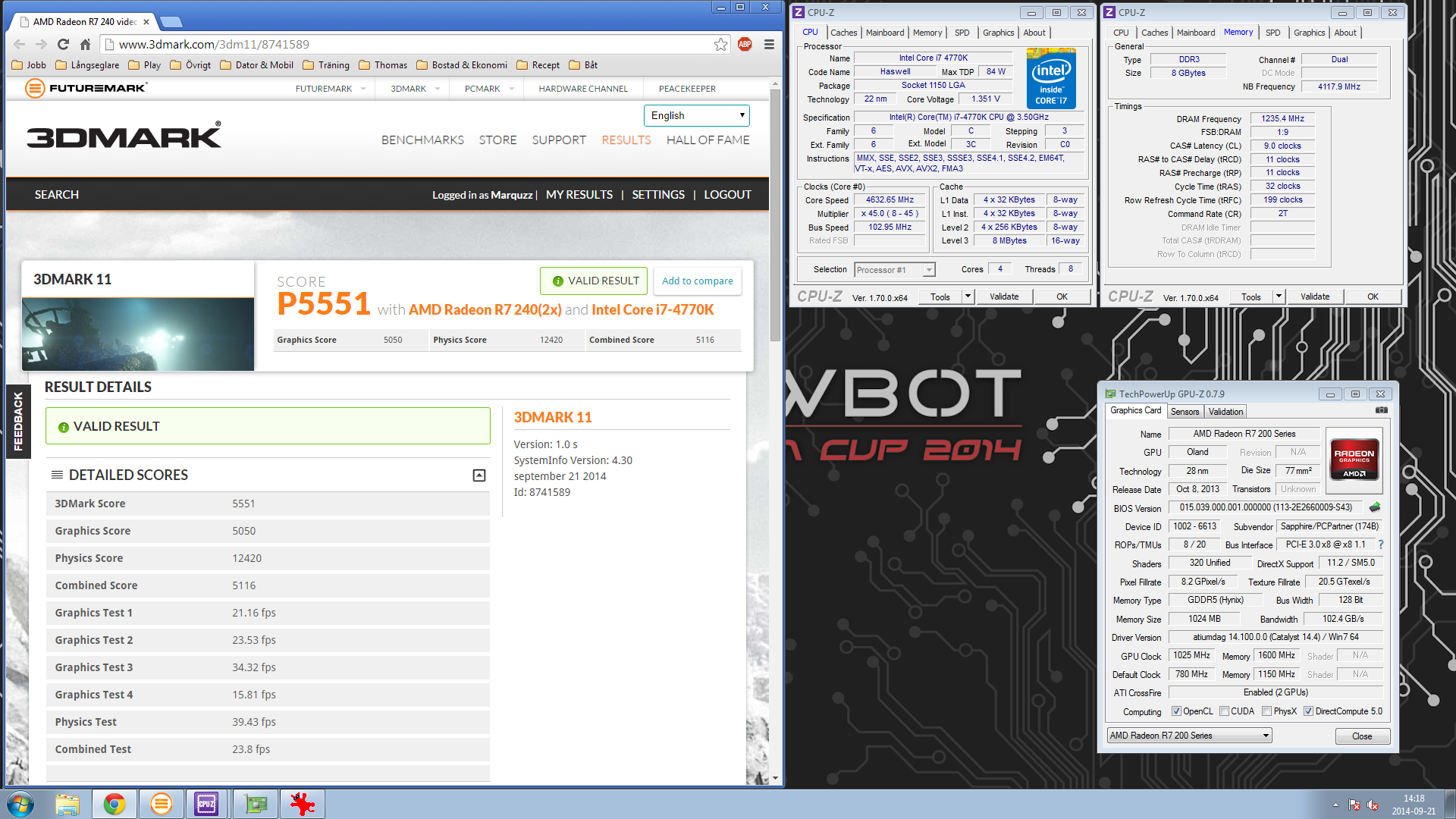This screenshot has height=819, width=1456.
Task: Open the Processor #1 selection dropdown
Action: (895, 270)
